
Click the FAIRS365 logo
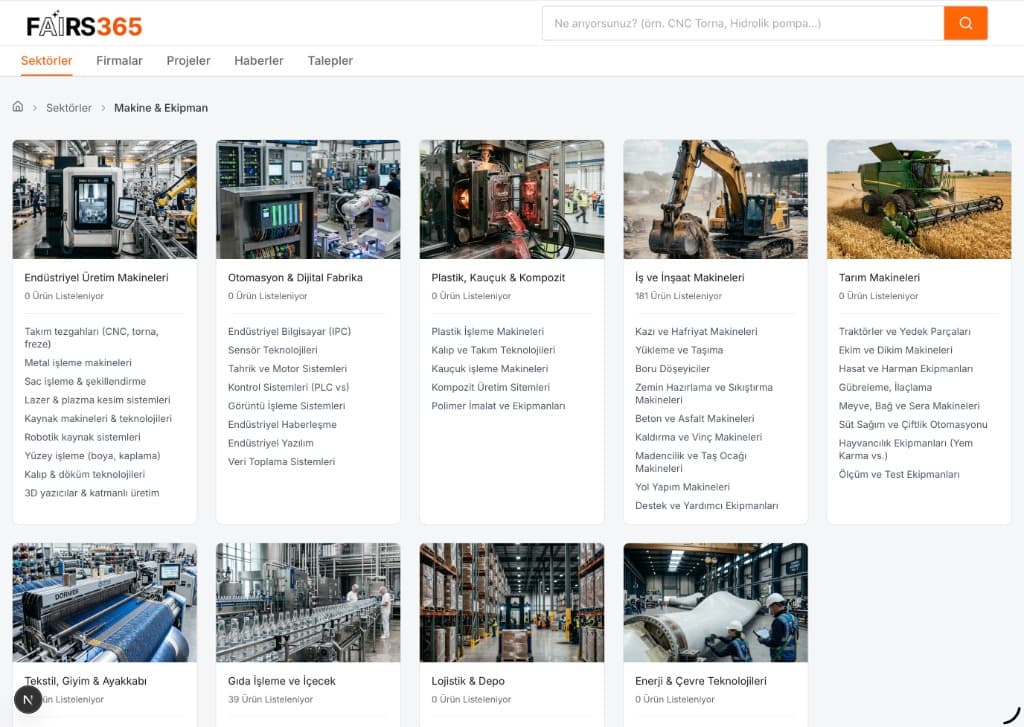tap(84, 25)
